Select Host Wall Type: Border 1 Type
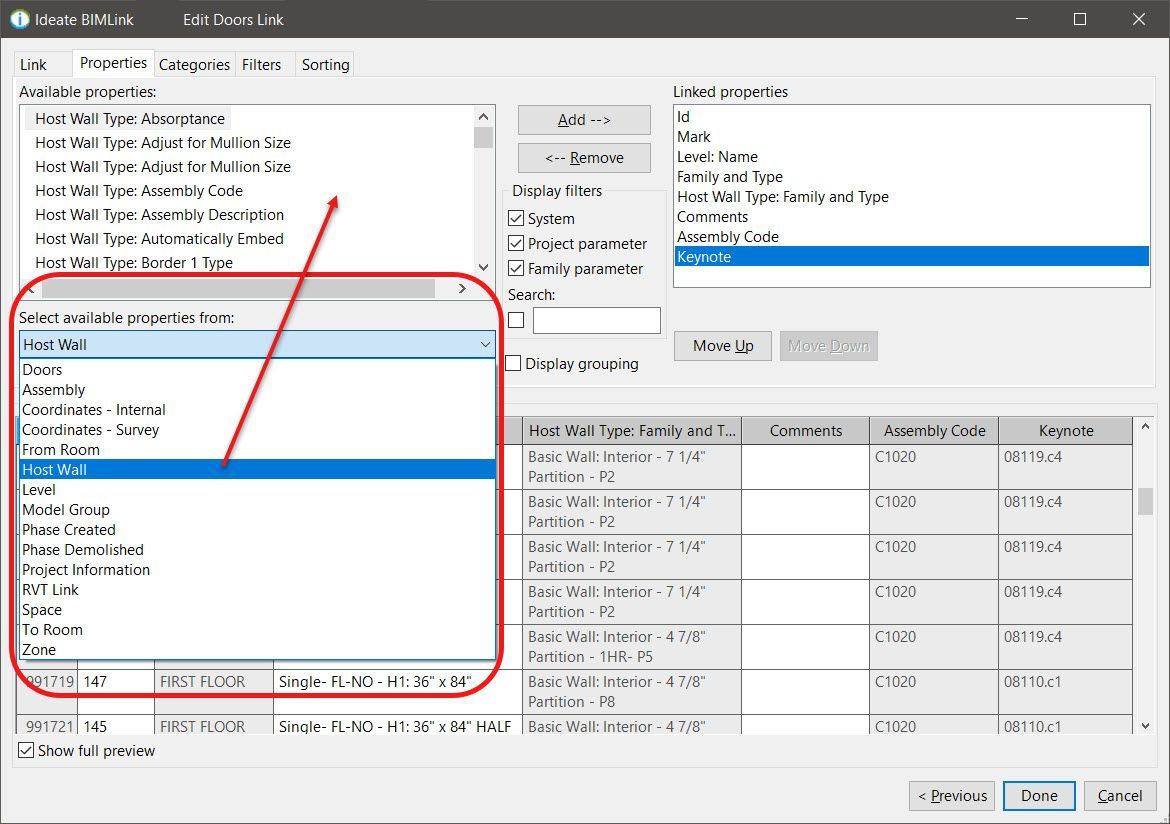Viewport: 1170px width, 824px height. (134, 262)
